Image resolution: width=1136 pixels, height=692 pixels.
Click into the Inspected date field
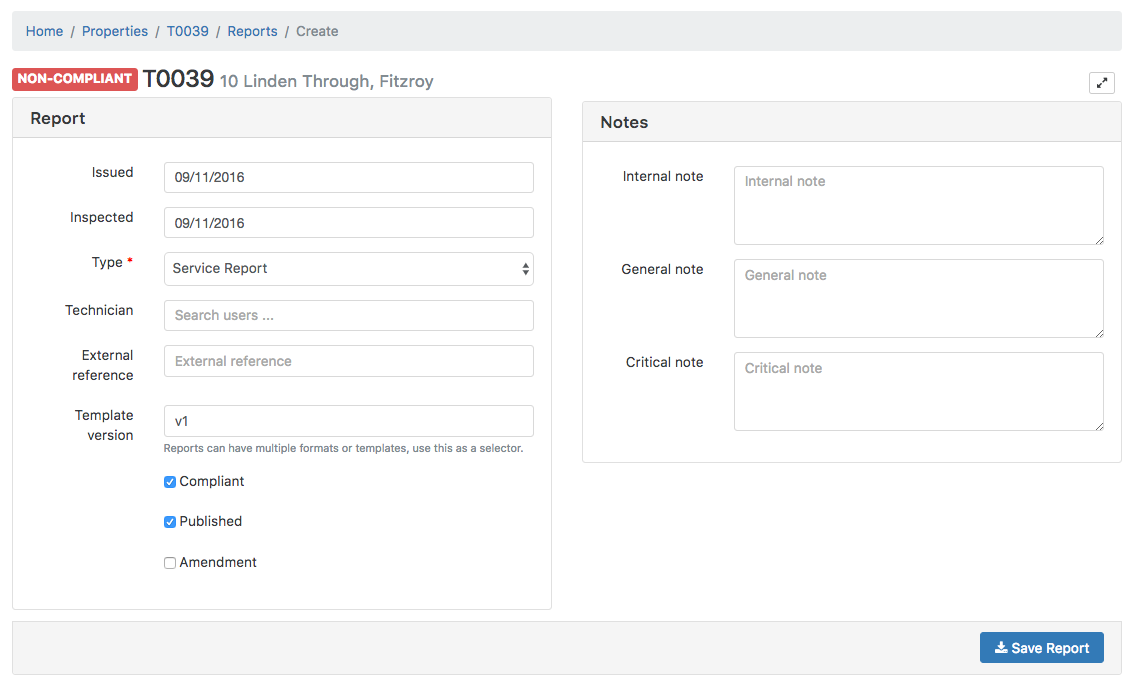tap(348, 223)
